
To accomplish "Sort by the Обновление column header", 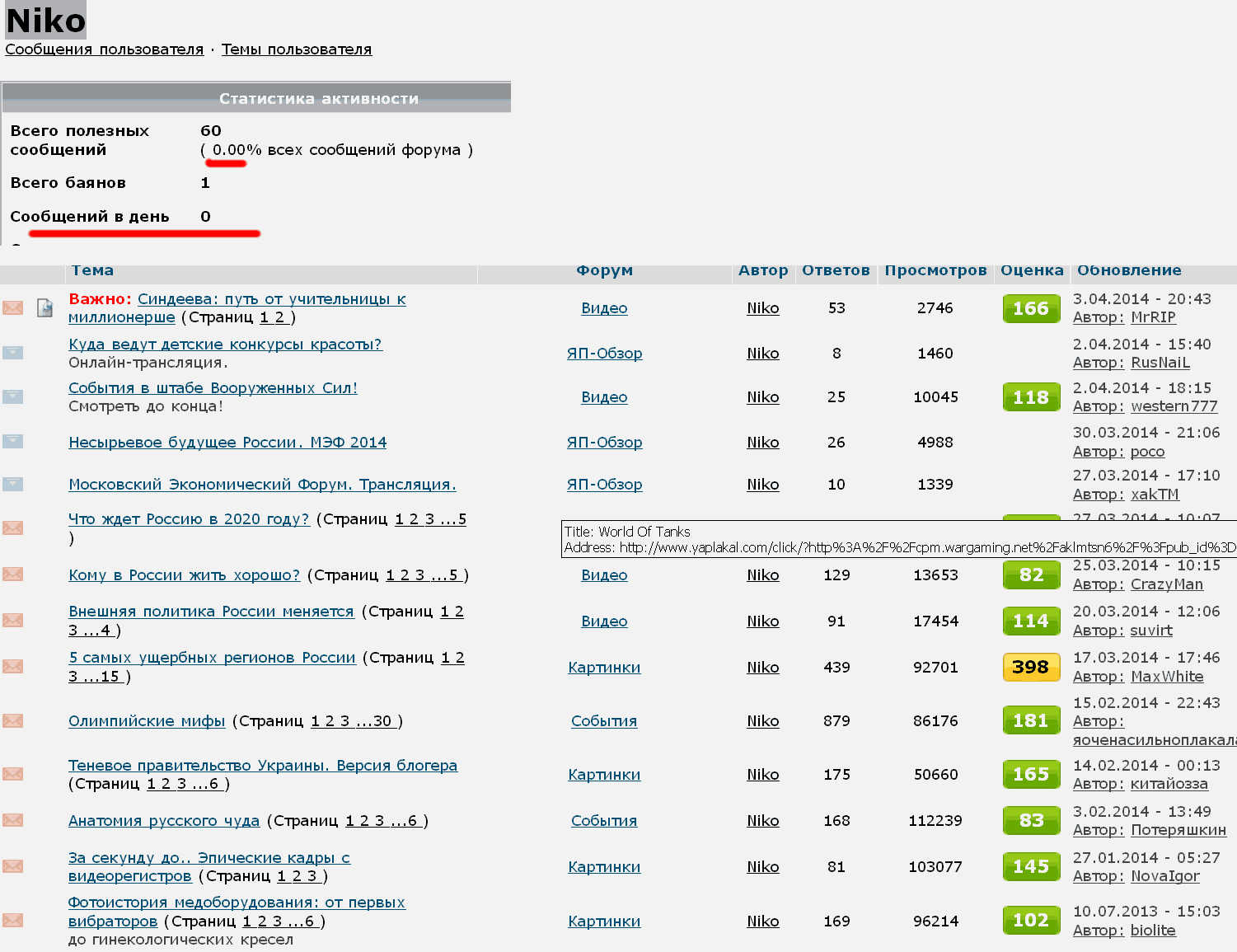I will (1129, 270).
